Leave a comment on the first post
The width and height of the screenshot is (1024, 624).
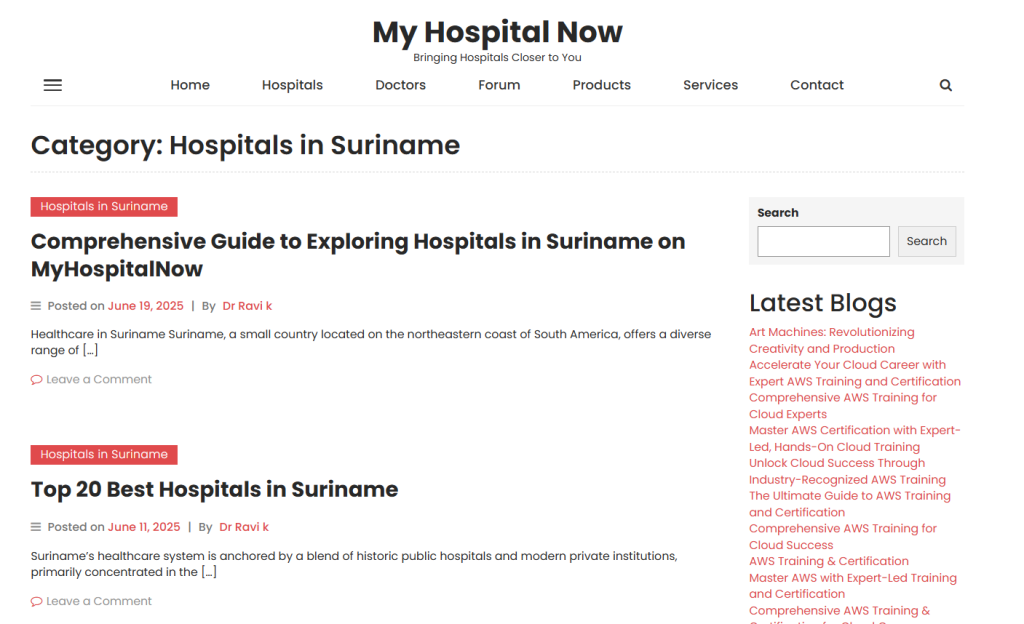(x=98, y=380)
